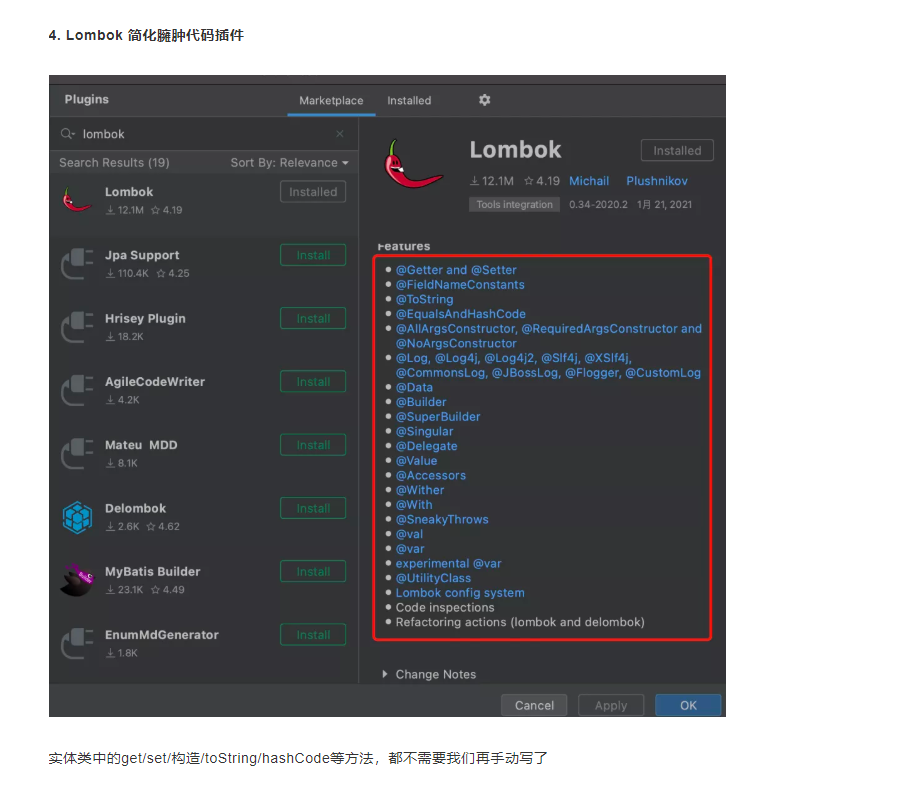Open the @ToString link
The height and width of the screenshot is (789, 924).
pyautogui.click(x=424, y=299)
